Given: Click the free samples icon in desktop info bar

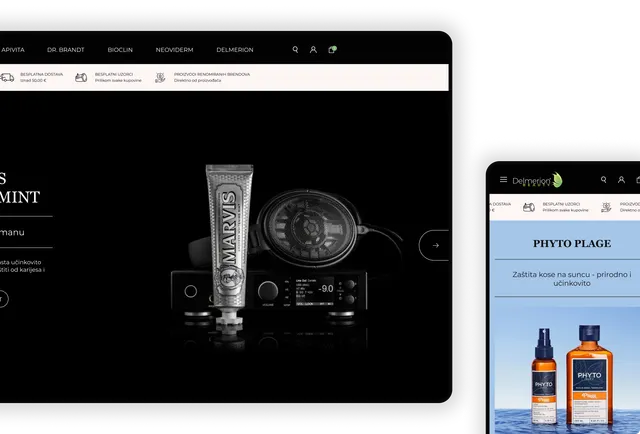Looking at the screenshot, I should 81,77.
